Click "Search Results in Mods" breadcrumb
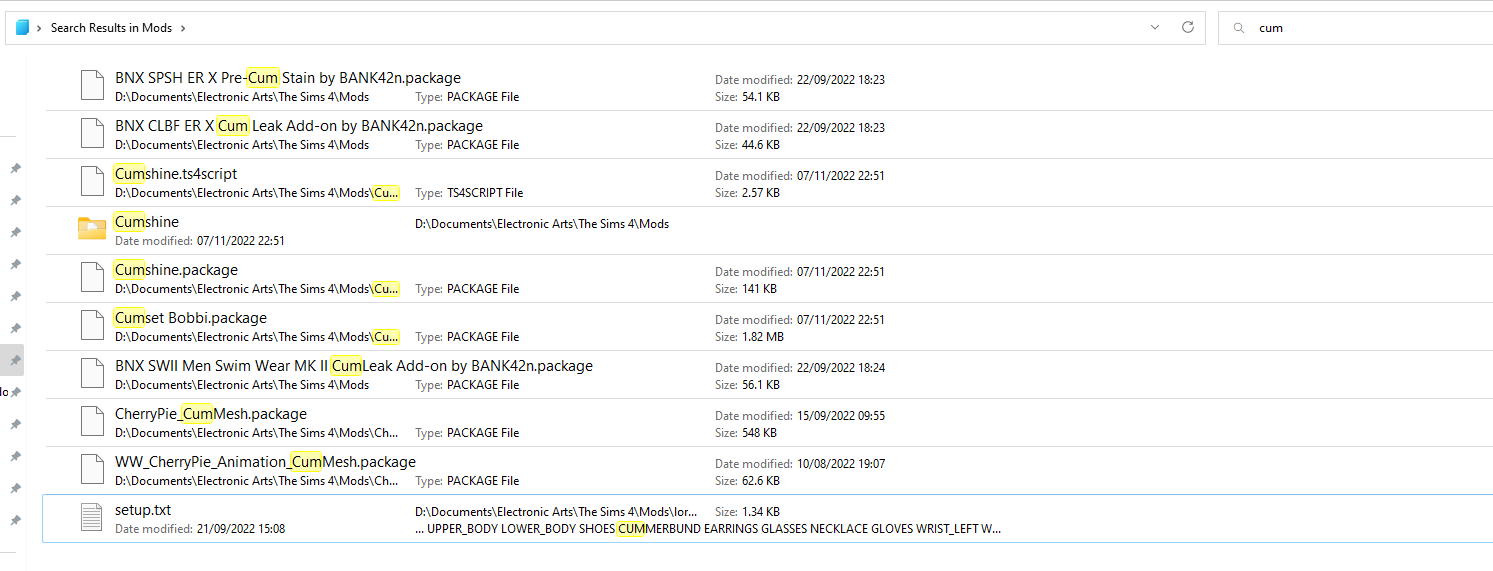 [112, 28]
